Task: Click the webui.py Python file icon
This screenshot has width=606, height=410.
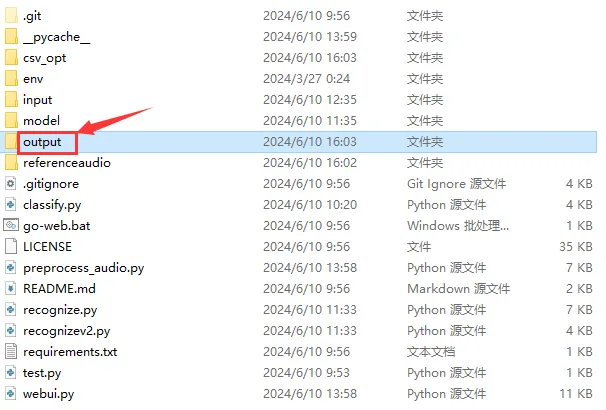Action: (11, 393)
